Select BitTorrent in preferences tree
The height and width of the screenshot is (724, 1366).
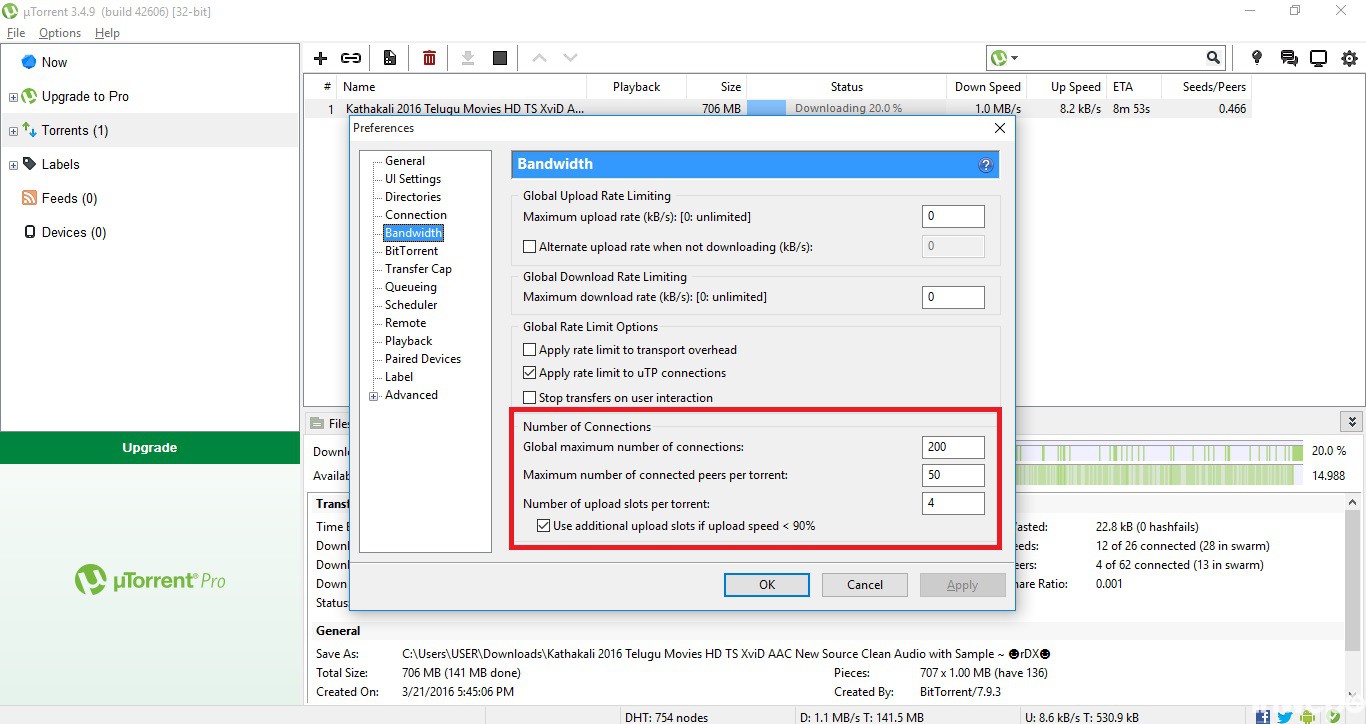pos(412,251)
